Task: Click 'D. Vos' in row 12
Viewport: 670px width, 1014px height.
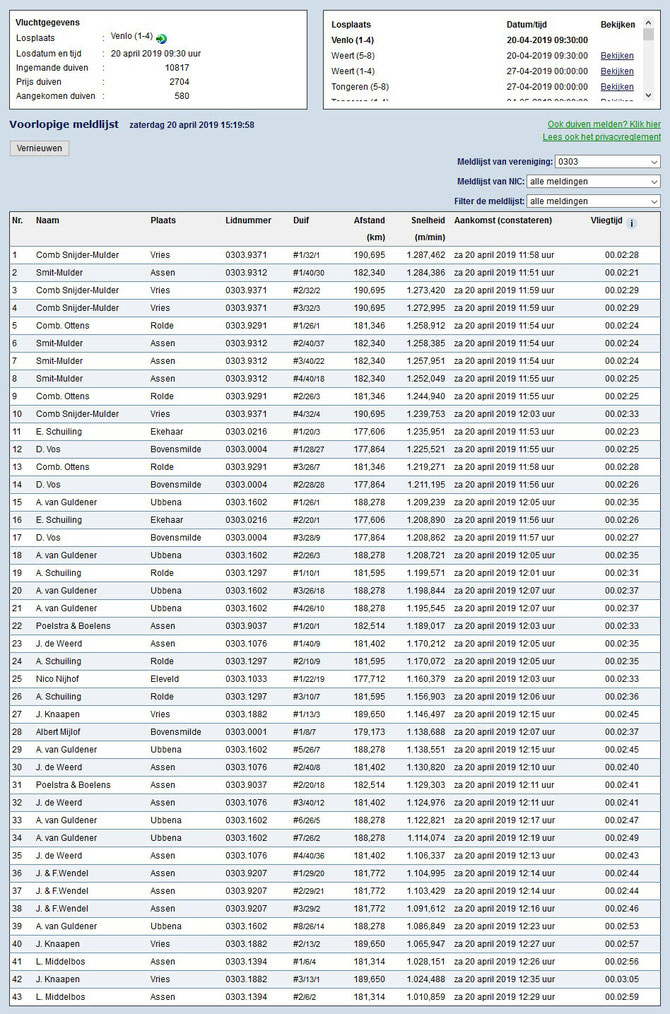Action: (x=48, y=449)
